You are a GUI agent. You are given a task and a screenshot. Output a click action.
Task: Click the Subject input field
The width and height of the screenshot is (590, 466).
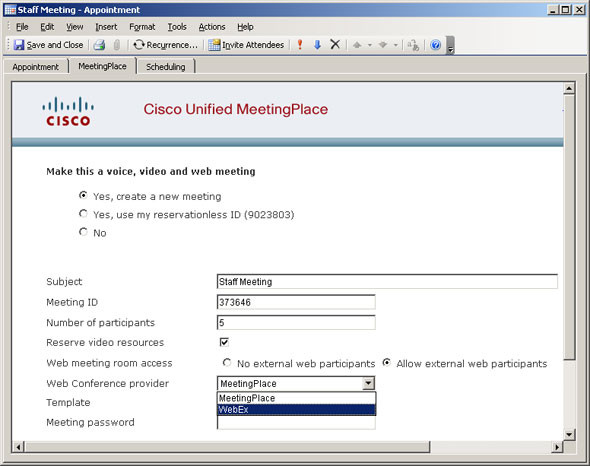pyautogui.click(x=387, y=282)
